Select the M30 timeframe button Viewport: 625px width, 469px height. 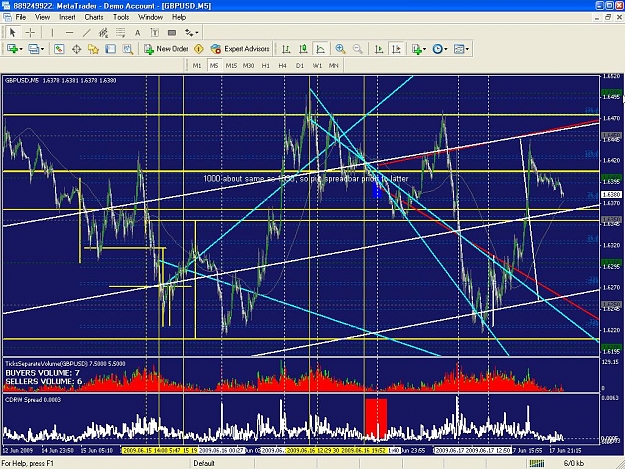click(248, 66)
